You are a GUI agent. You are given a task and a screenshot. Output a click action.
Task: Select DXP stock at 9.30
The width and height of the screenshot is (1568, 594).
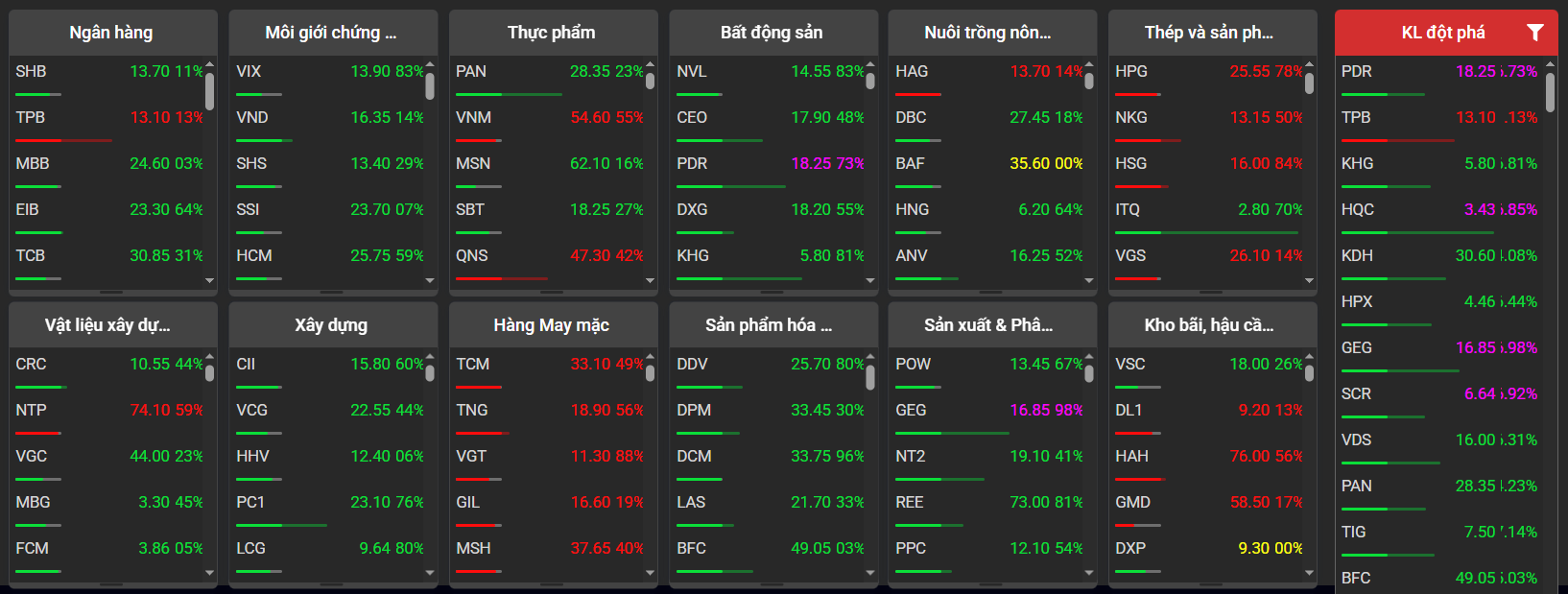(x=1207, y=554)
